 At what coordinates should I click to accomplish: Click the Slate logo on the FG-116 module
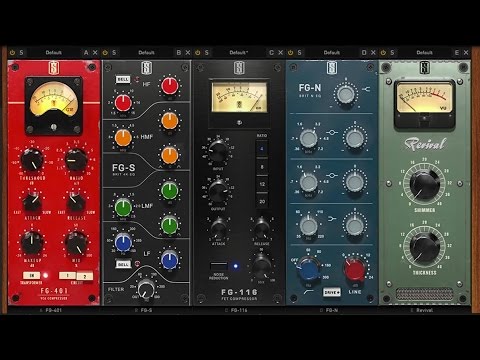239,68
